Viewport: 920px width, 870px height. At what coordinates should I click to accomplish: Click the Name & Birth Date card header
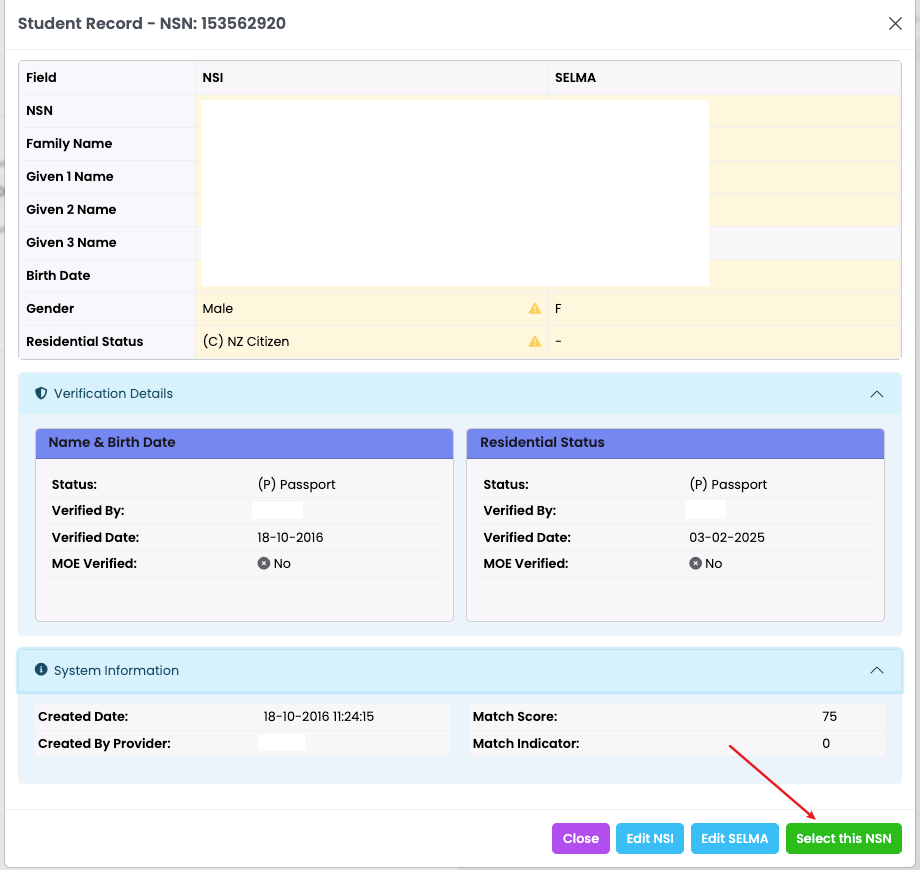tap(244, 443)
